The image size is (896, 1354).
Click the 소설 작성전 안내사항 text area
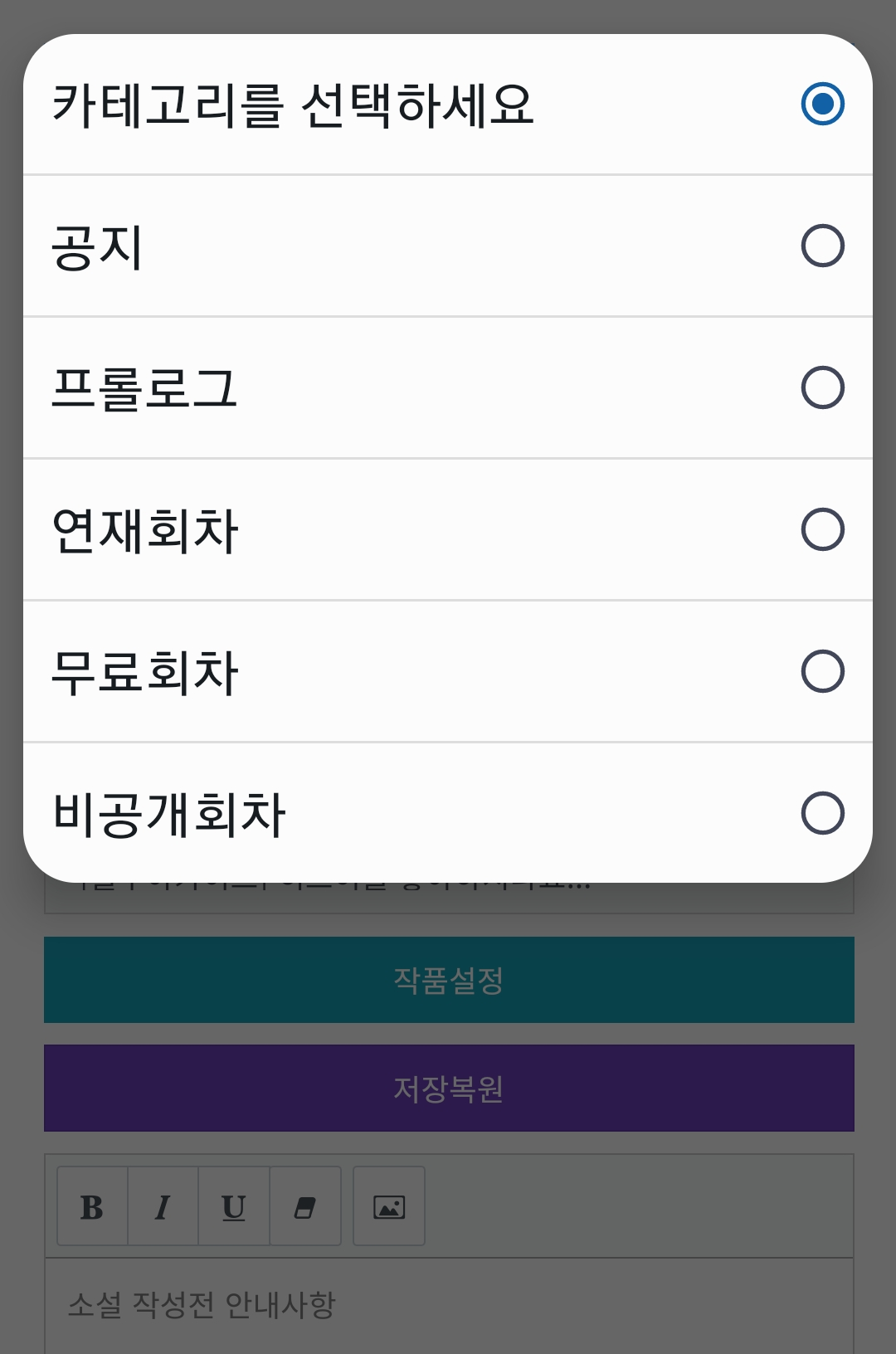click(x=449, y=1305)
